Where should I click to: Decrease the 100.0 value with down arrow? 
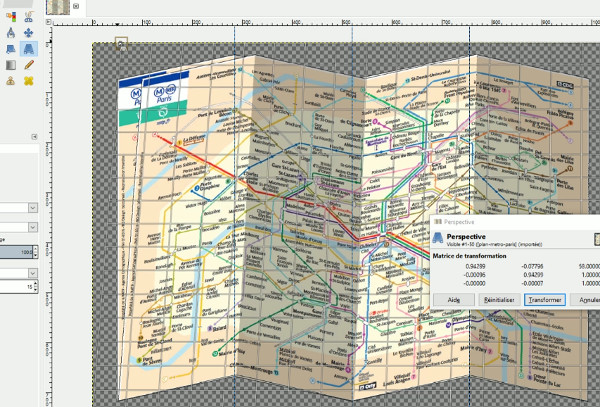coord(36,255)
